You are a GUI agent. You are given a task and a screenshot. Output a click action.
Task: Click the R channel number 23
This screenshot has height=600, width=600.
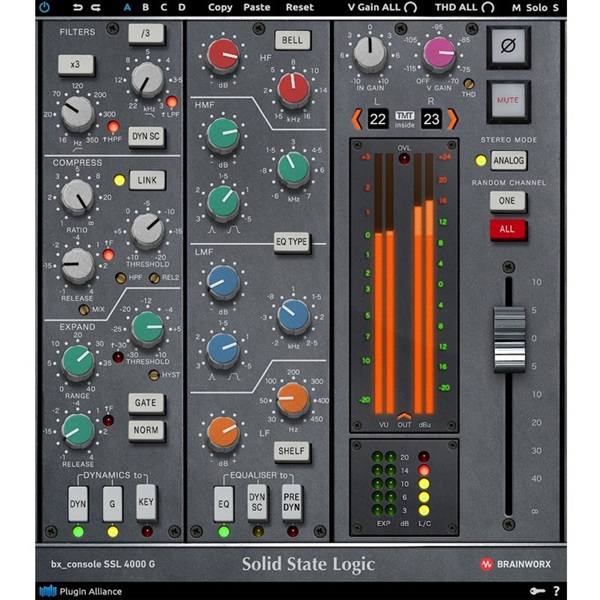pos(431,119)
